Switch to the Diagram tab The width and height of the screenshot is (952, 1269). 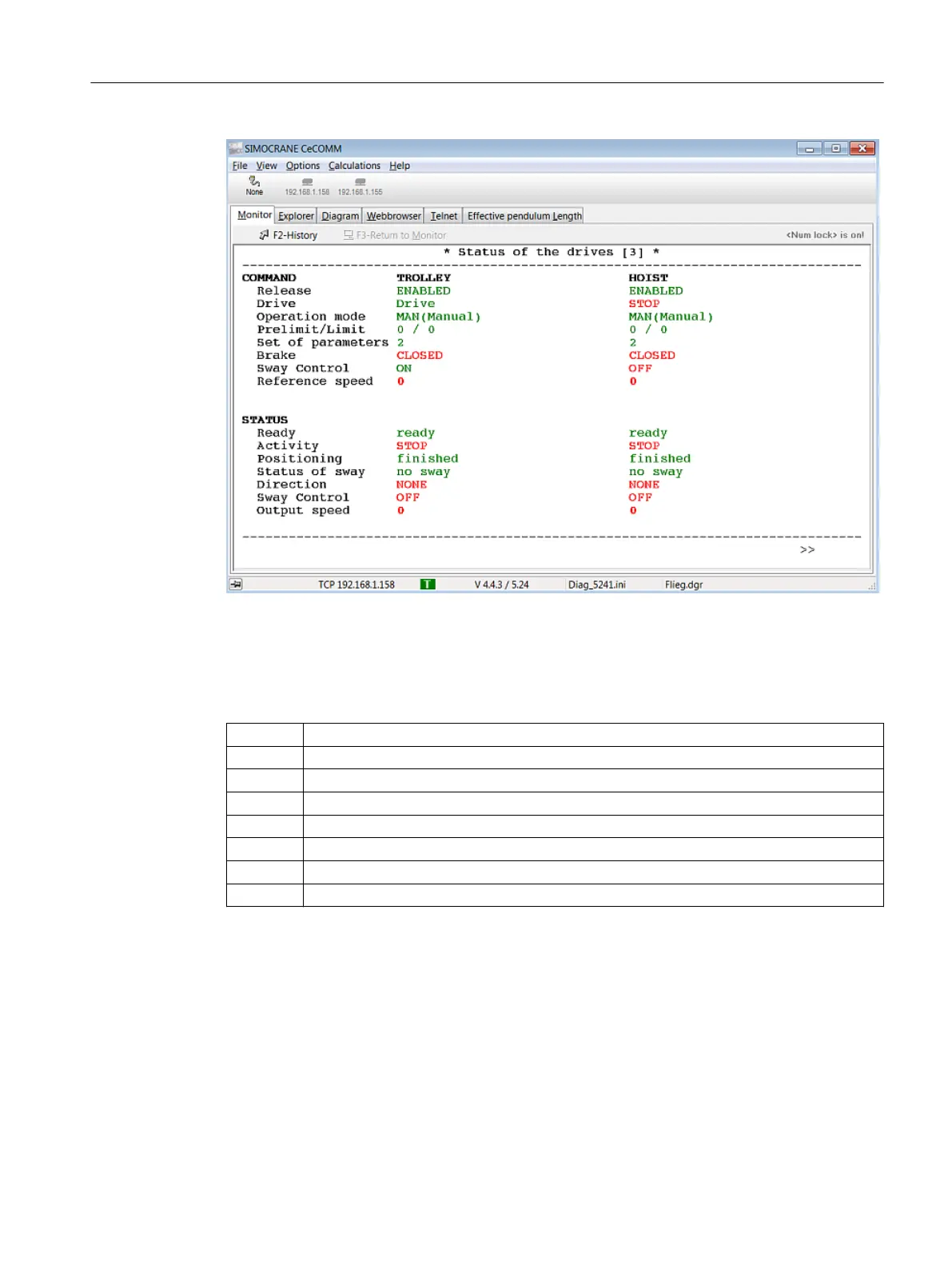pos(340,216)
